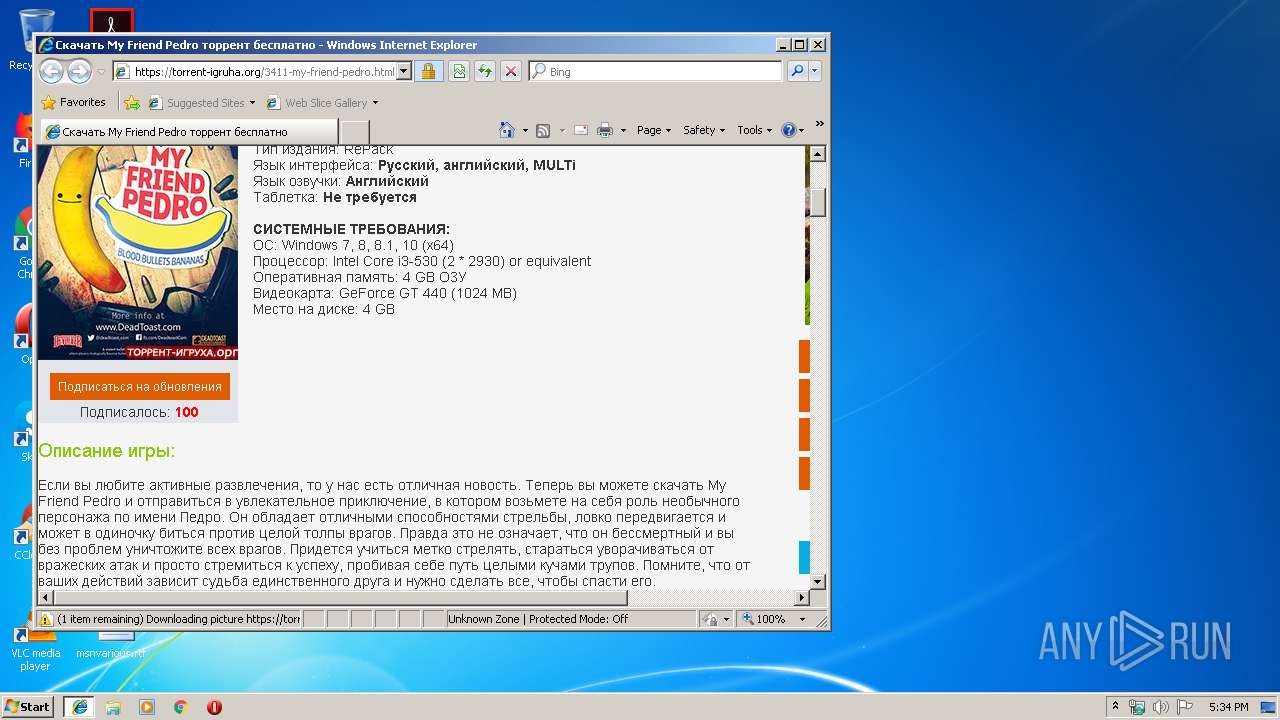Click the browser Forward arrow button
This screenshot has width=1280, height=720.
pyautogui.click(x=79, y=71)
